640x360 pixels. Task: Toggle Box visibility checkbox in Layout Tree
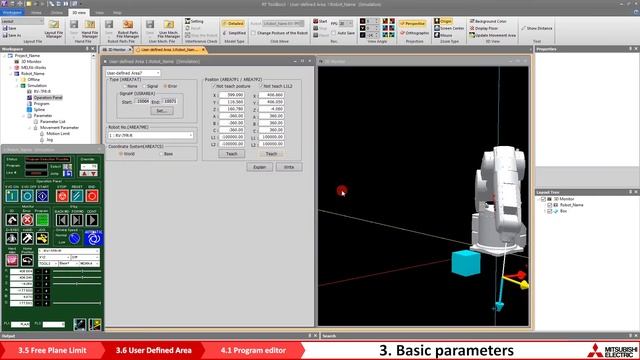[549, 211]
